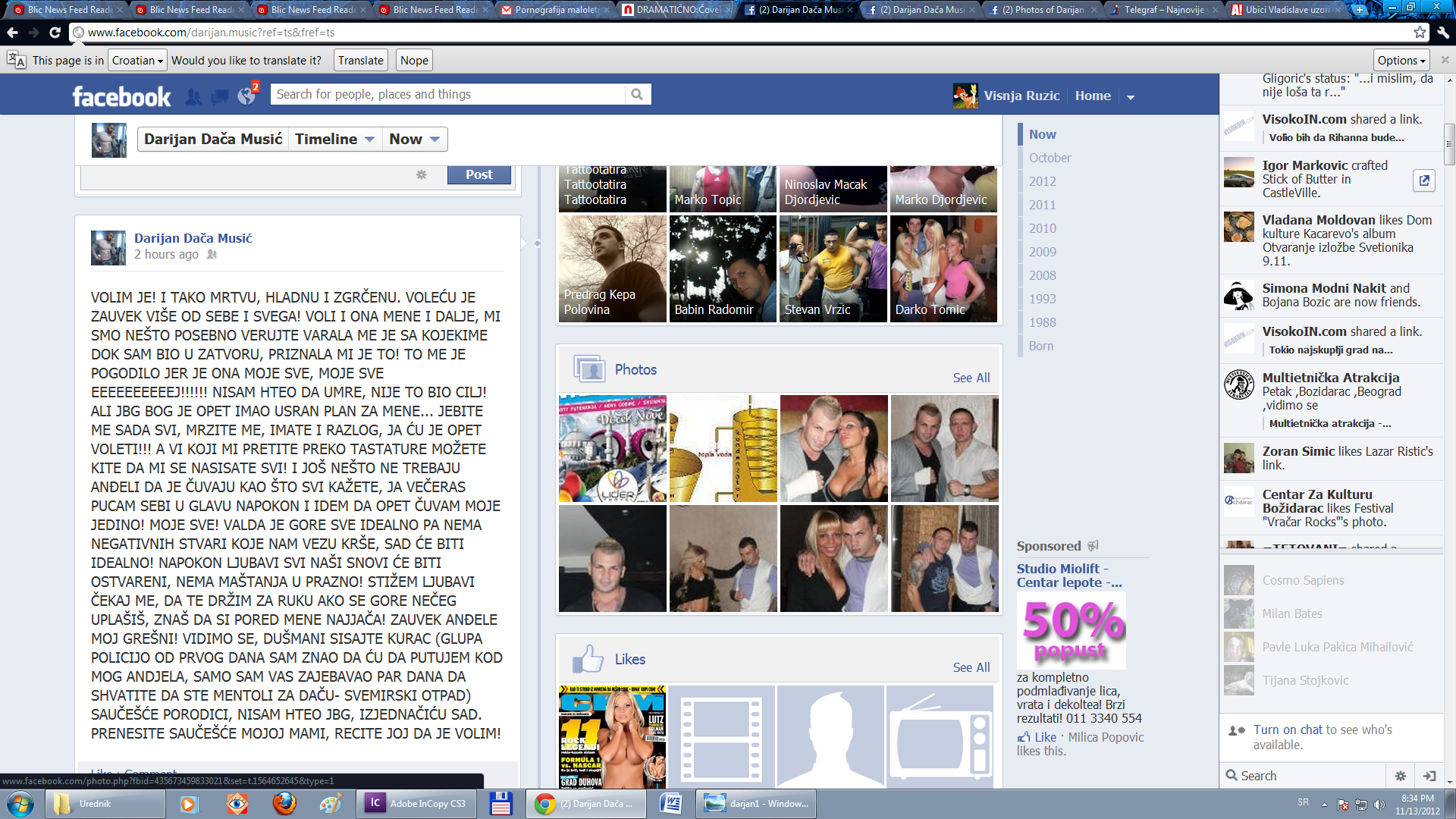Hide chat sidebar arrow icon

(1429, 776)
